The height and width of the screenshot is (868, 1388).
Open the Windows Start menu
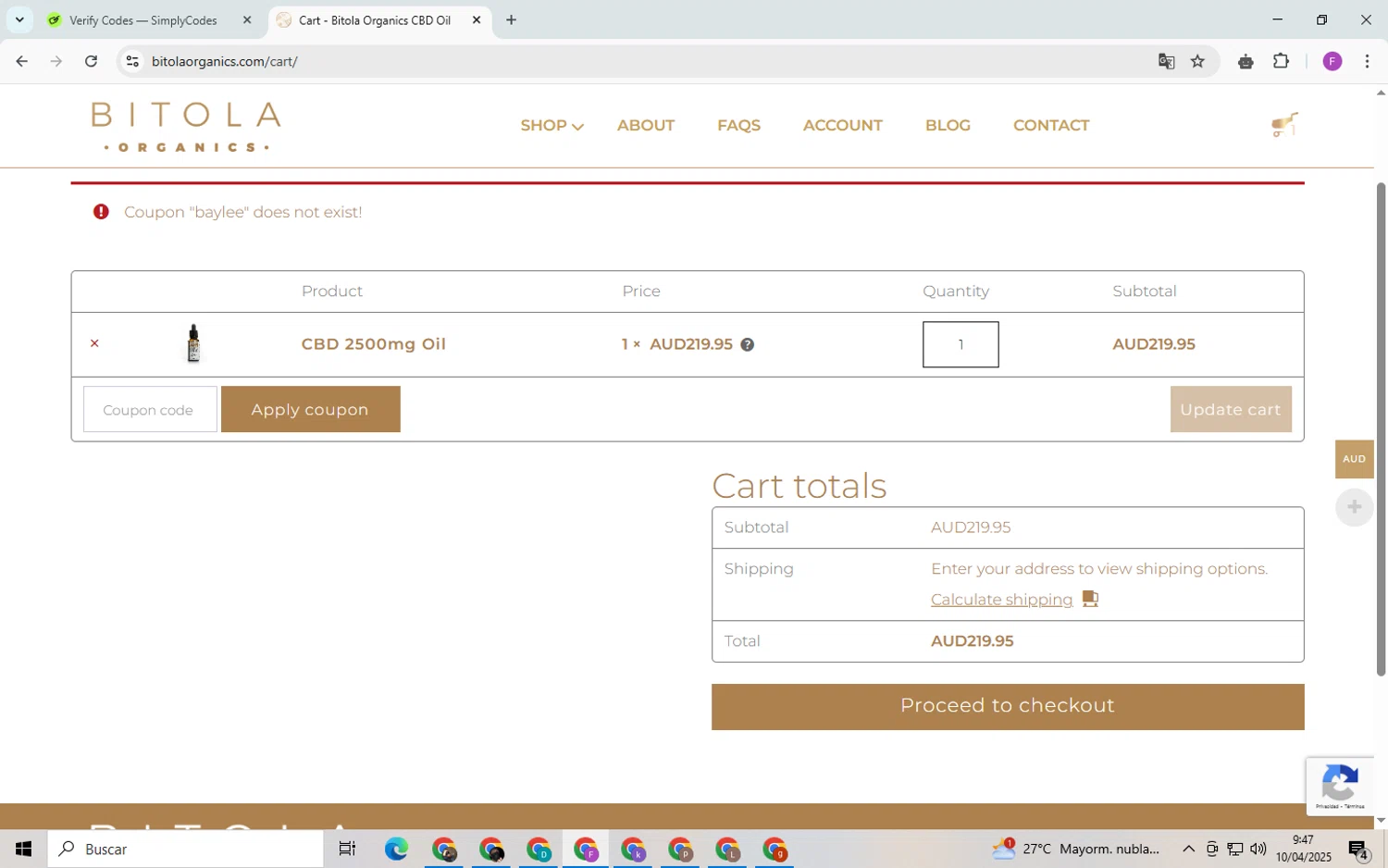coord(23,849)
